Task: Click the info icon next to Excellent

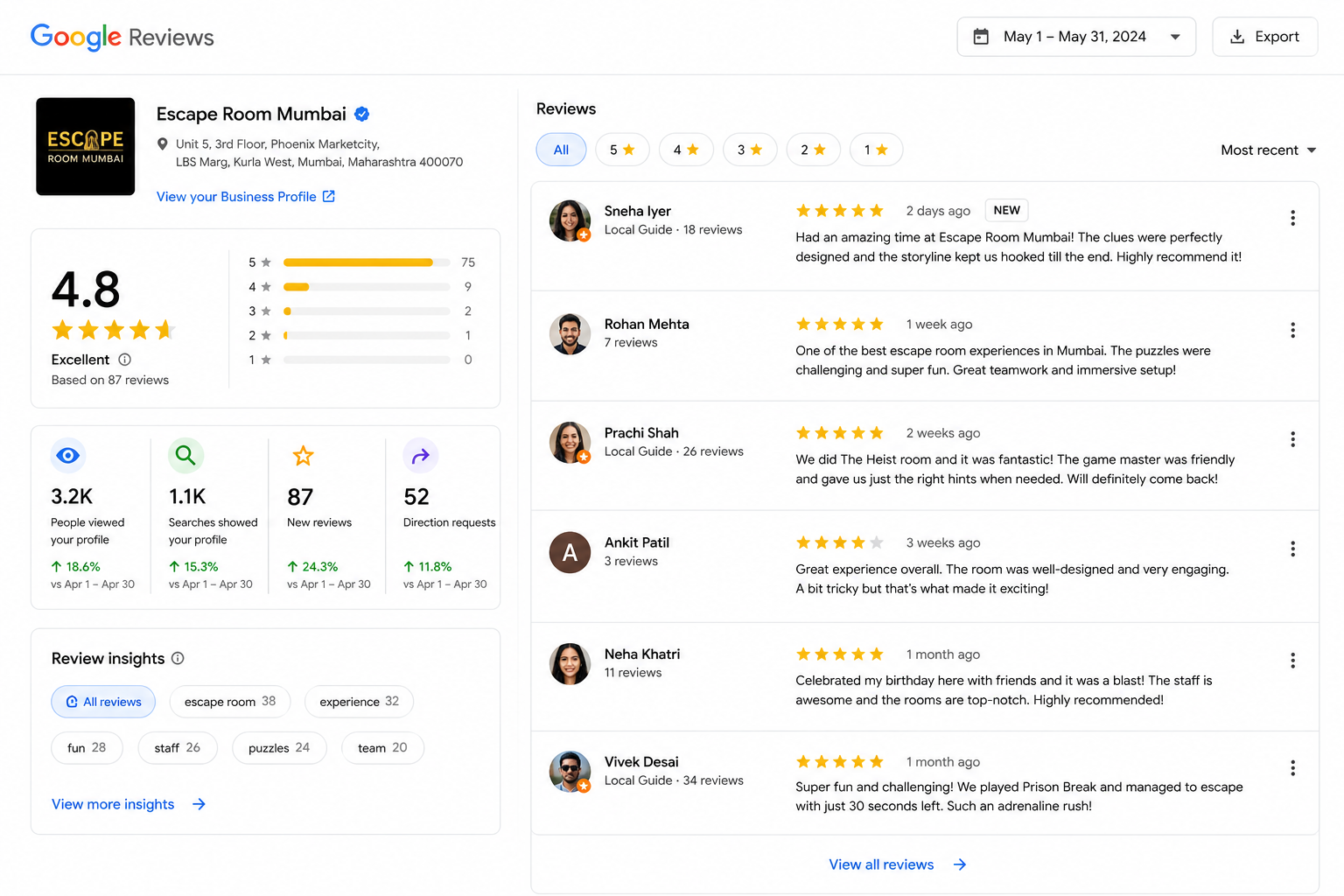Action: pyautogui.click(x=124, y=360)
